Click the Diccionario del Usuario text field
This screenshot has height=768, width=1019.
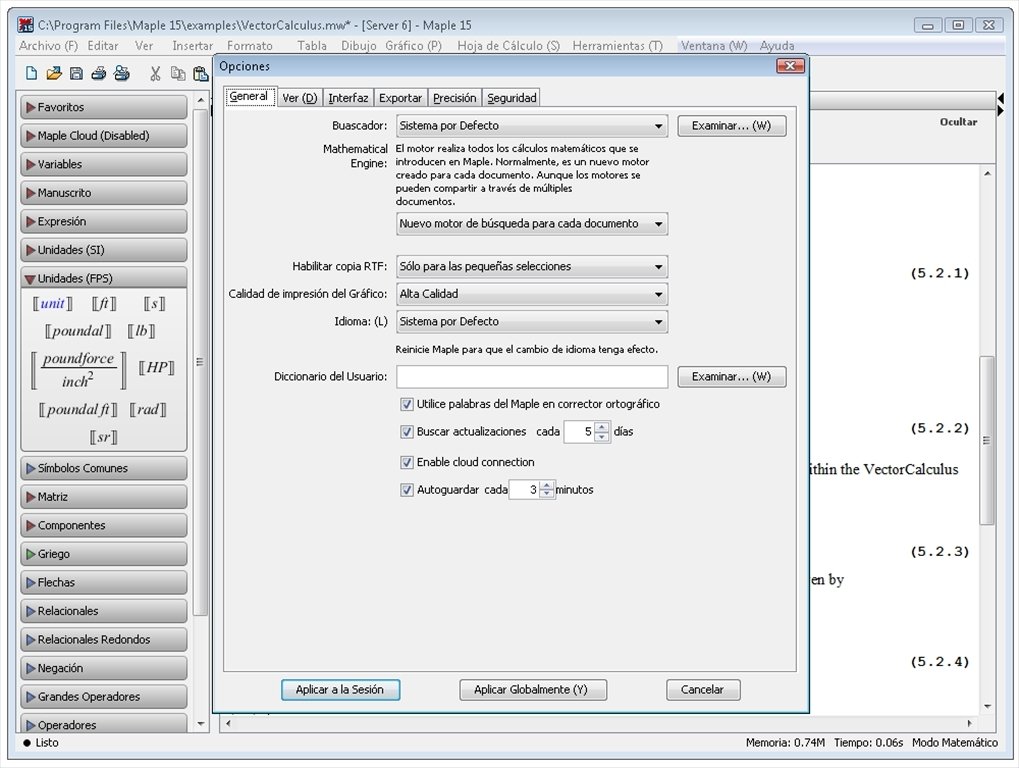coord(532,377)
